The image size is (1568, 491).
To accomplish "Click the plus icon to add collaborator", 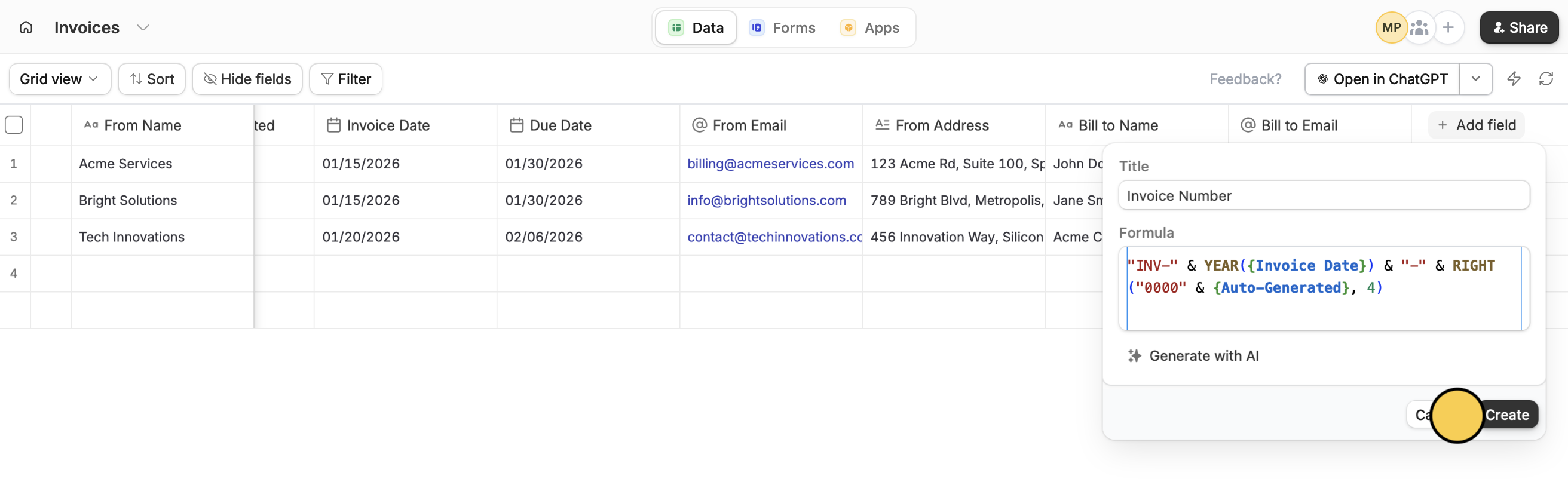I will click(1448, 27).
